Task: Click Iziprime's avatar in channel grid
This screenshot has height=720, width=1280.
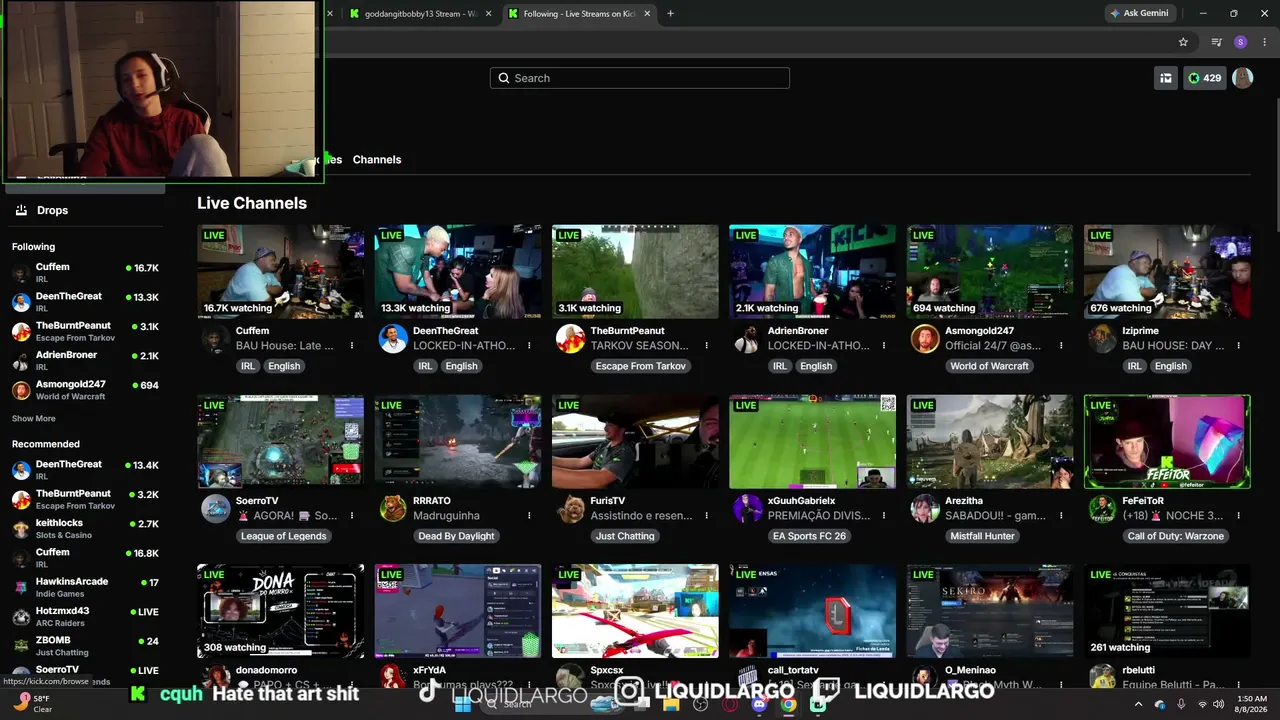Action: point(1102,339)
